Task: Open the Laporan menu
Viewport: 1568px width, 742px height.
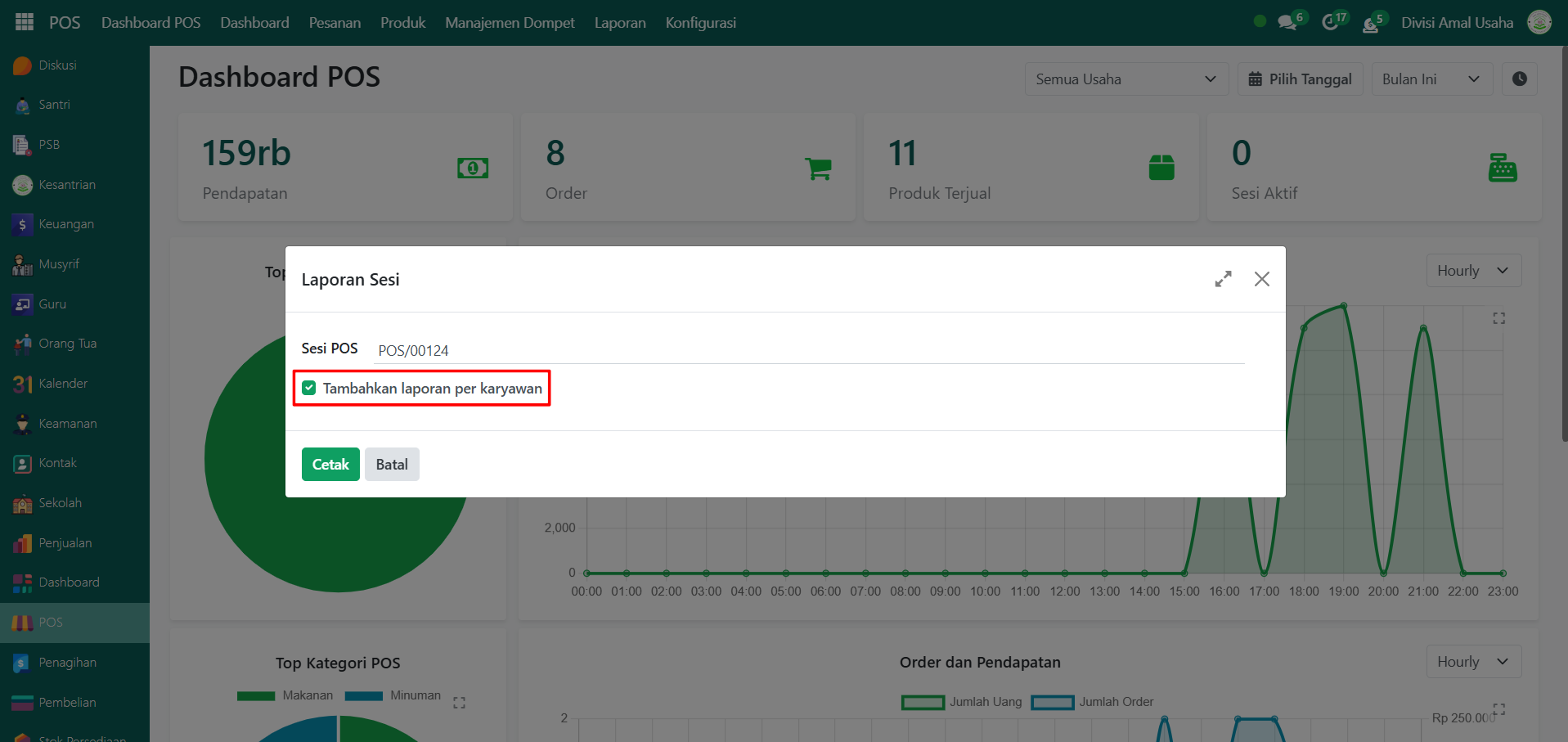Action: pyautogui.click(x=619, y=23)
